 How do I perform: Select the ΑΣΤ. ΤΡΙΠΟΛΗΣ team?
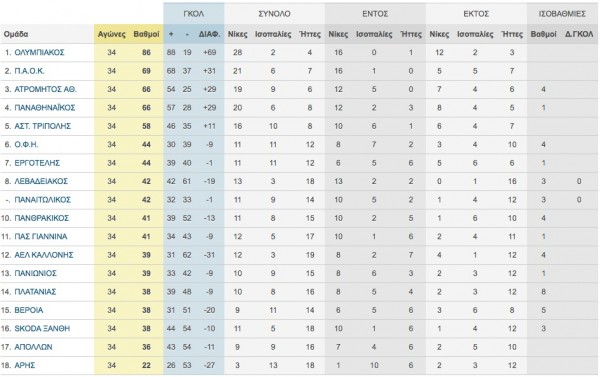point(42,126)
